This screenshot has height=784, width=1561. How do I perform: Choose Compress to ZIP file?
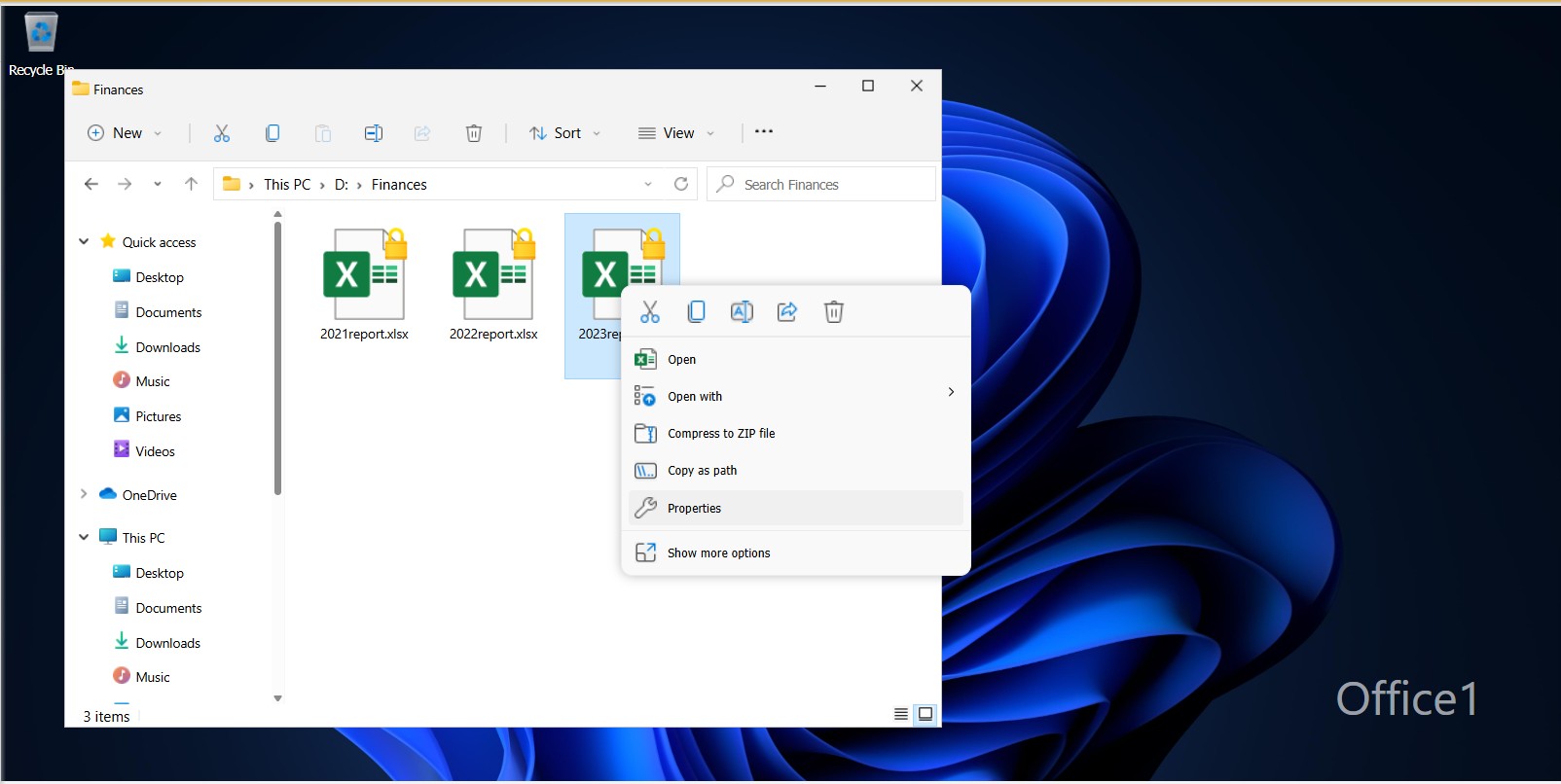pyautogui.click(x=721, y=434)
